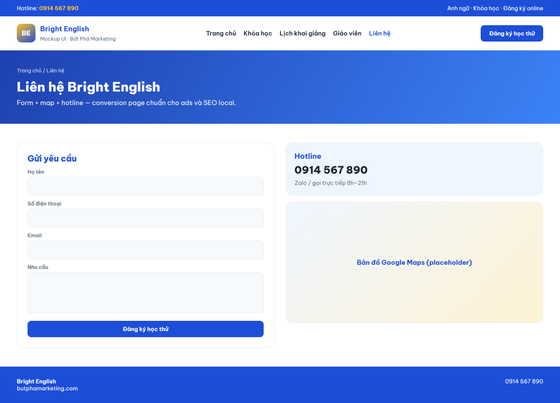Screen dimensions: 560x403
Task: Focus the Email input field
Action: [x=145, y=250]
